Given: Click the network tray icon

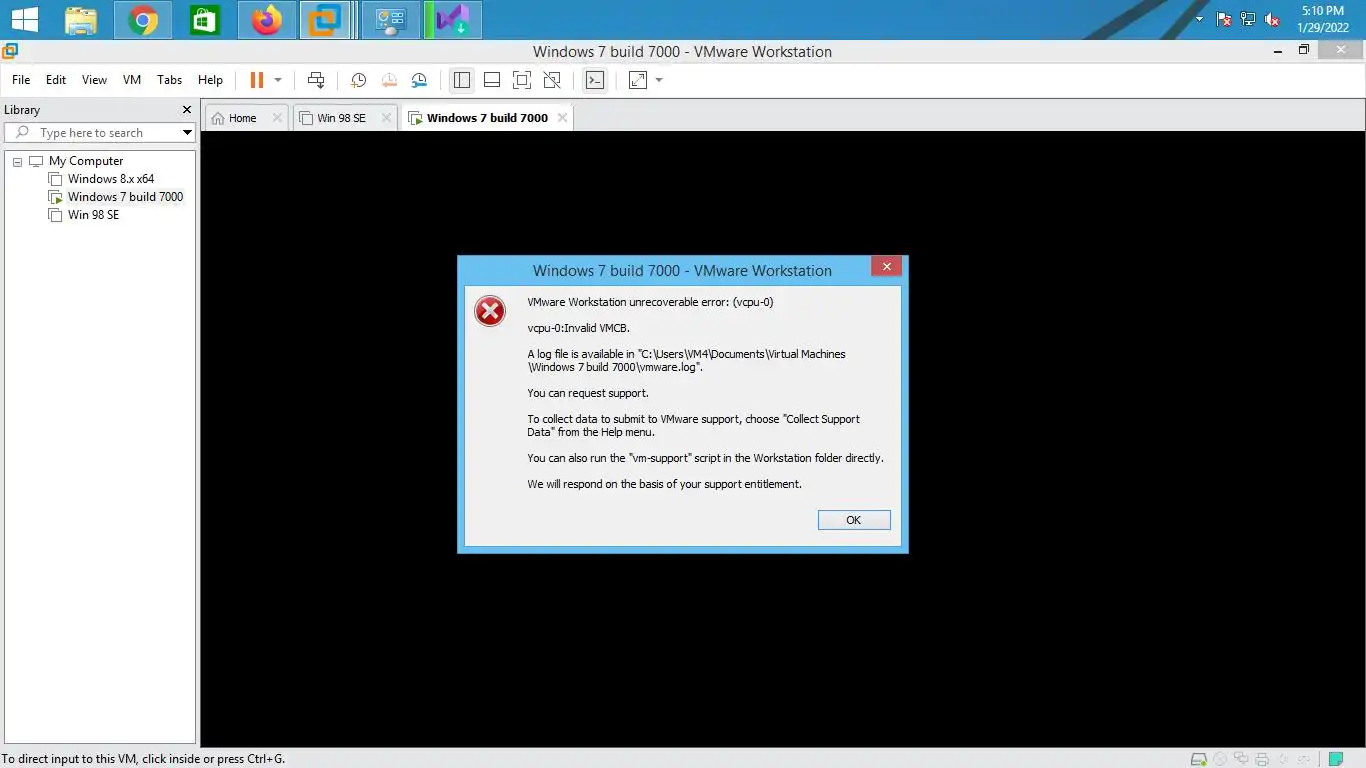Looking at the screenshot, I should pyautogui.click(x=1248, y=19).
